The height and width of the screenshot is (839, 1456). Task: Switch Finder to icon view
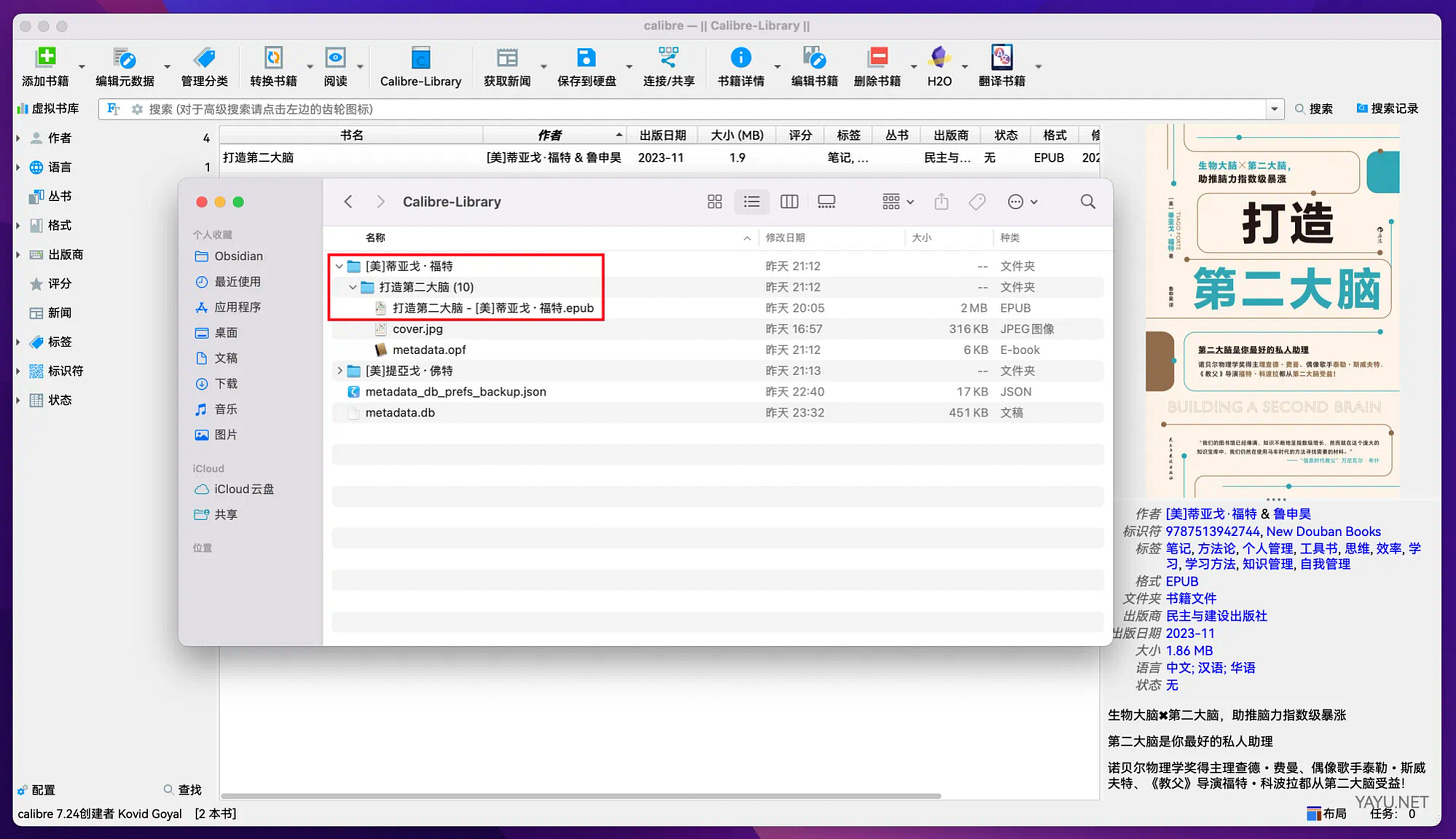tap(714, 202)
